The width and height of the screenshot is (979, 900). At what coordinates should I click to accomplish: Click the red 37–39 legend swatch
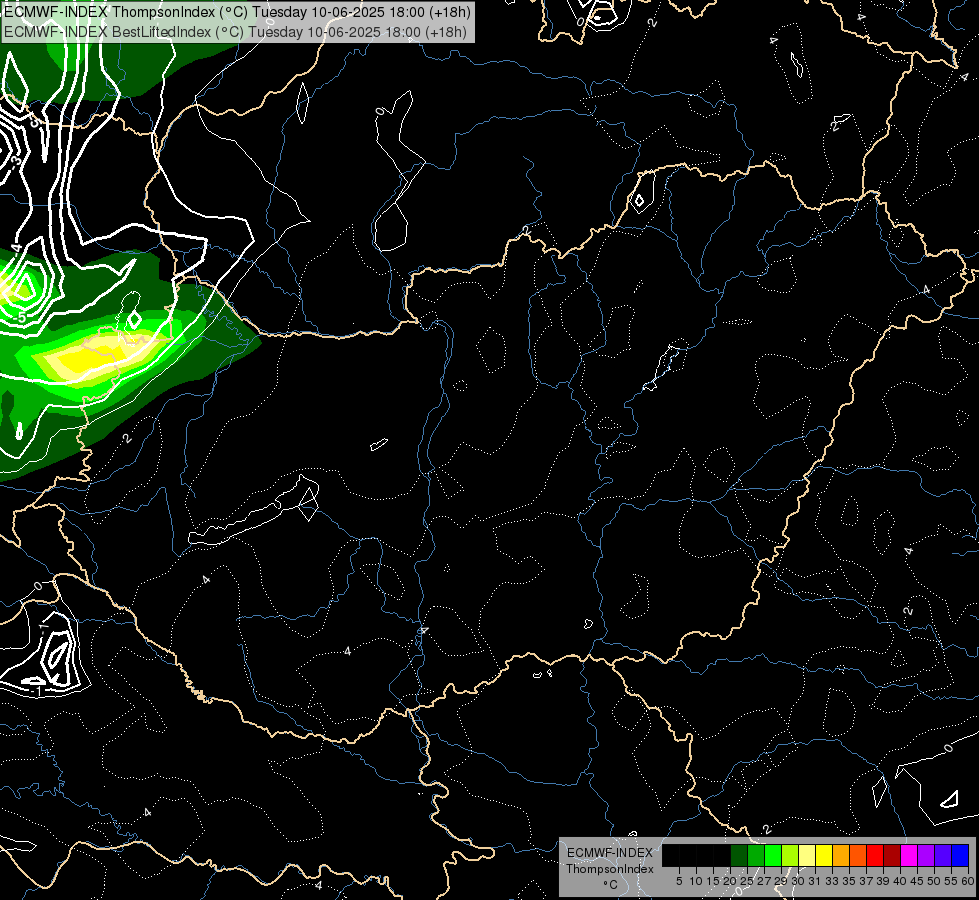875,855
